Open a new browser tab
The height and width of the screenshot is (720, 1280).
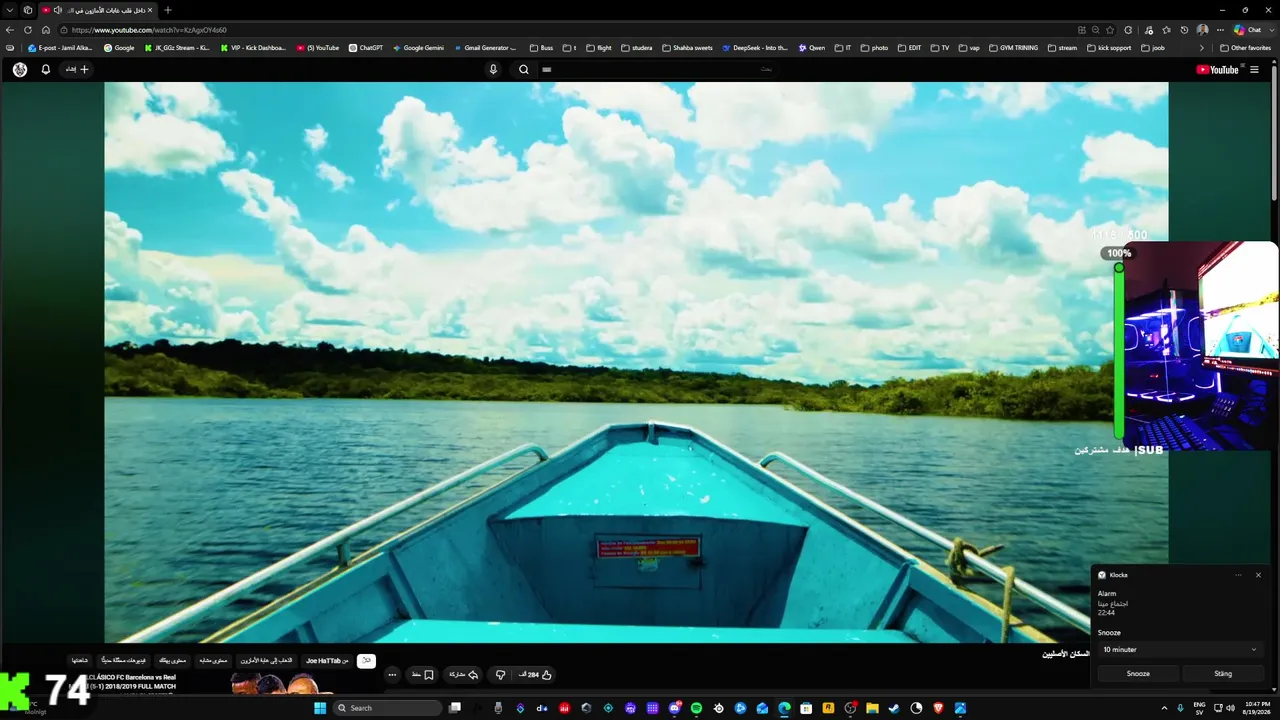pyautogui.click(x=168, y=10)
